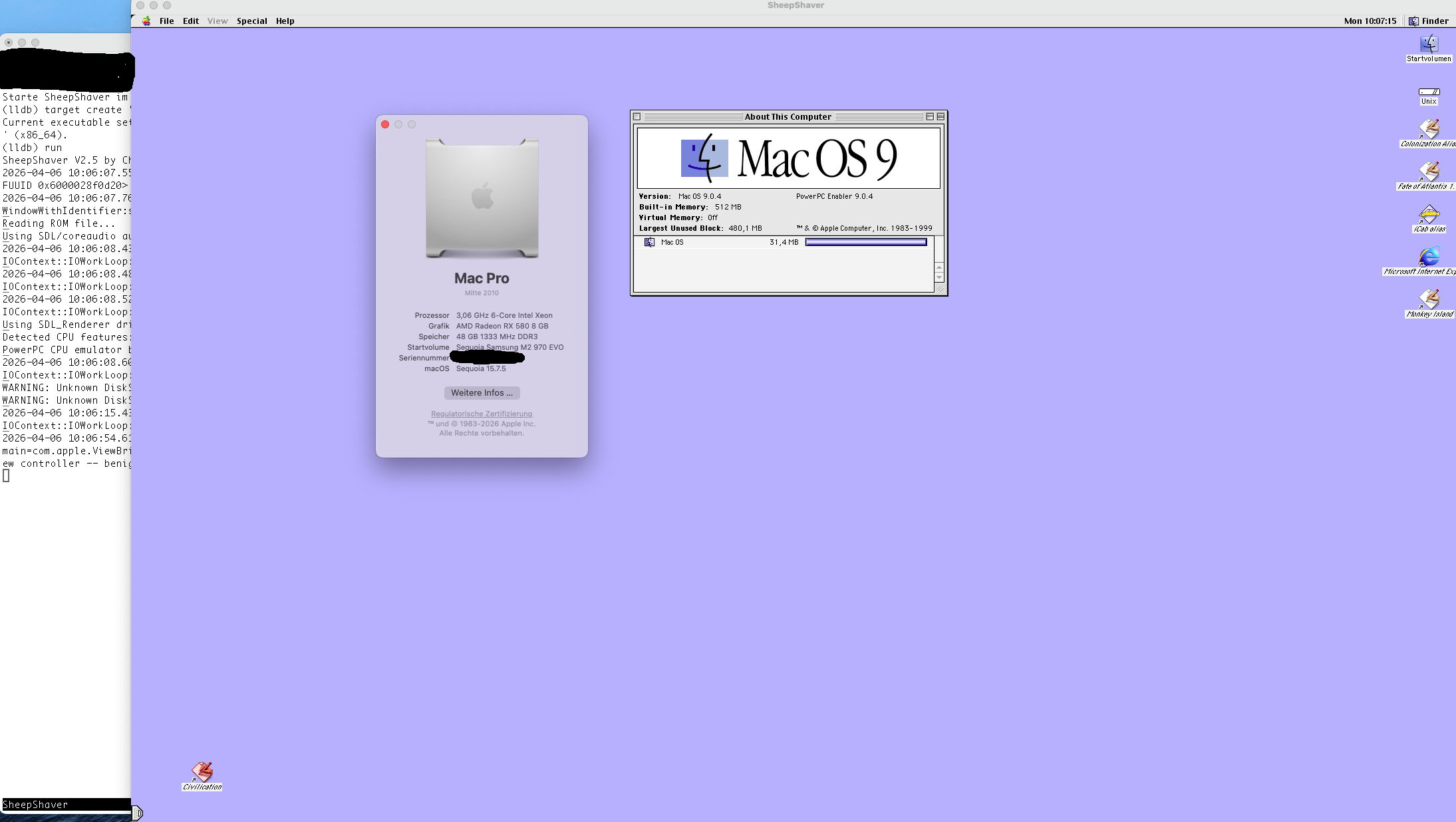Click the Apple menu icon
The width and height of the screenshot is (1456, 822).
pyautogui.click(x=146, y=21)
